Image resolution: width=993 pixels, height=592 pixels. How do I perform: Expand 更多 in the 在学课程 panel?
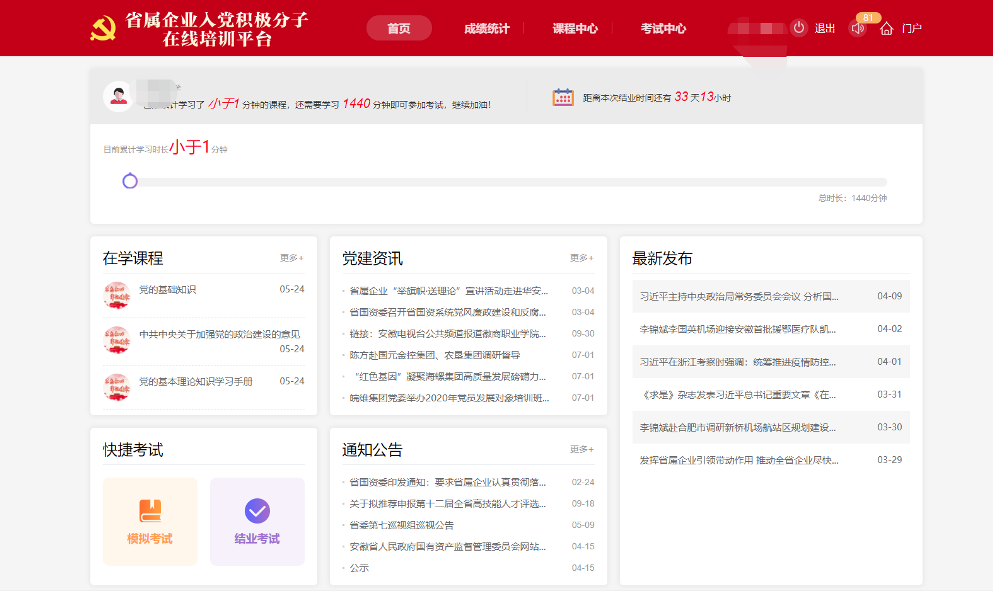[x=291, y=258]
